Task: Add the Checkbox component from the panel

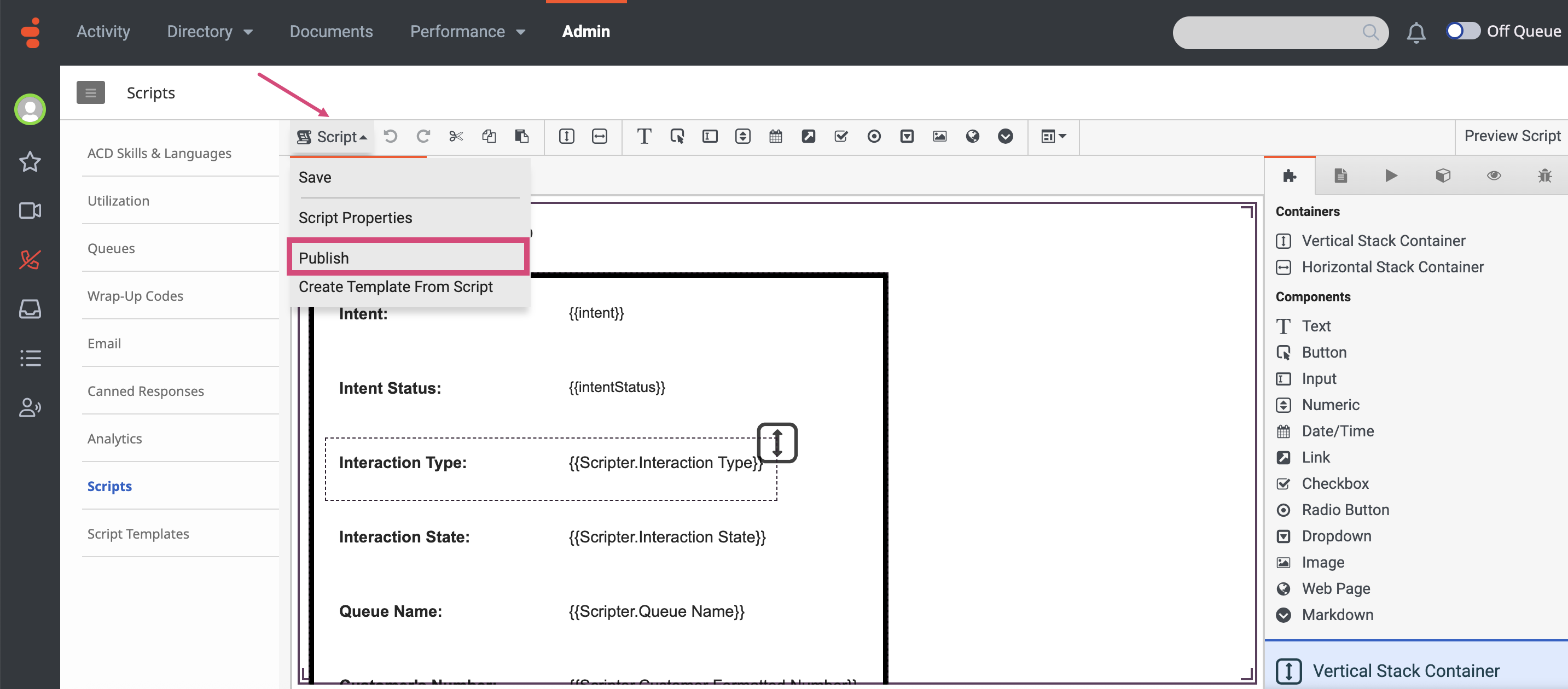Action: [x=1334, y=483]
